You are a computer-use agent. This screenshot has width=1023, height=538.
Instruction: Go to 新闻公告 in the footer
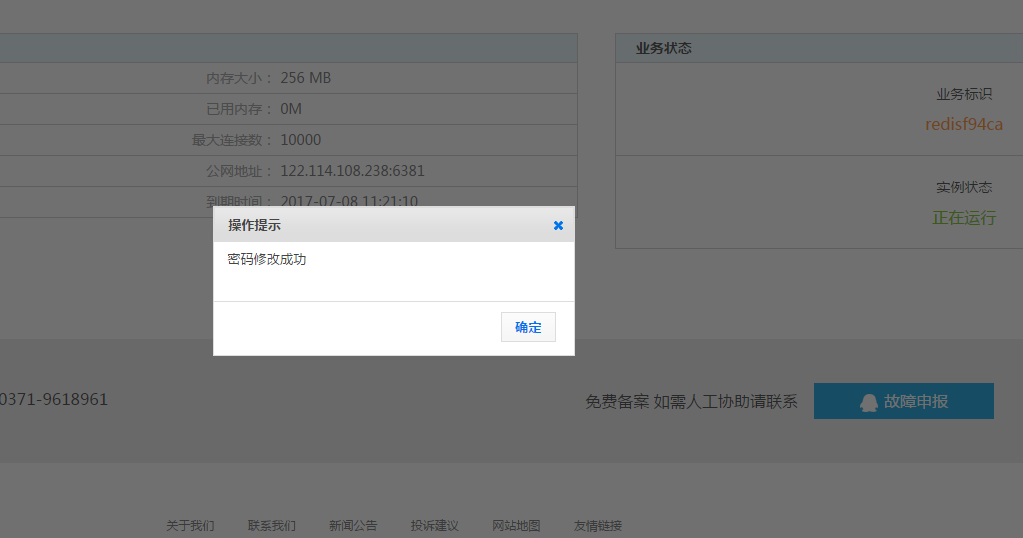click(353, 526)
